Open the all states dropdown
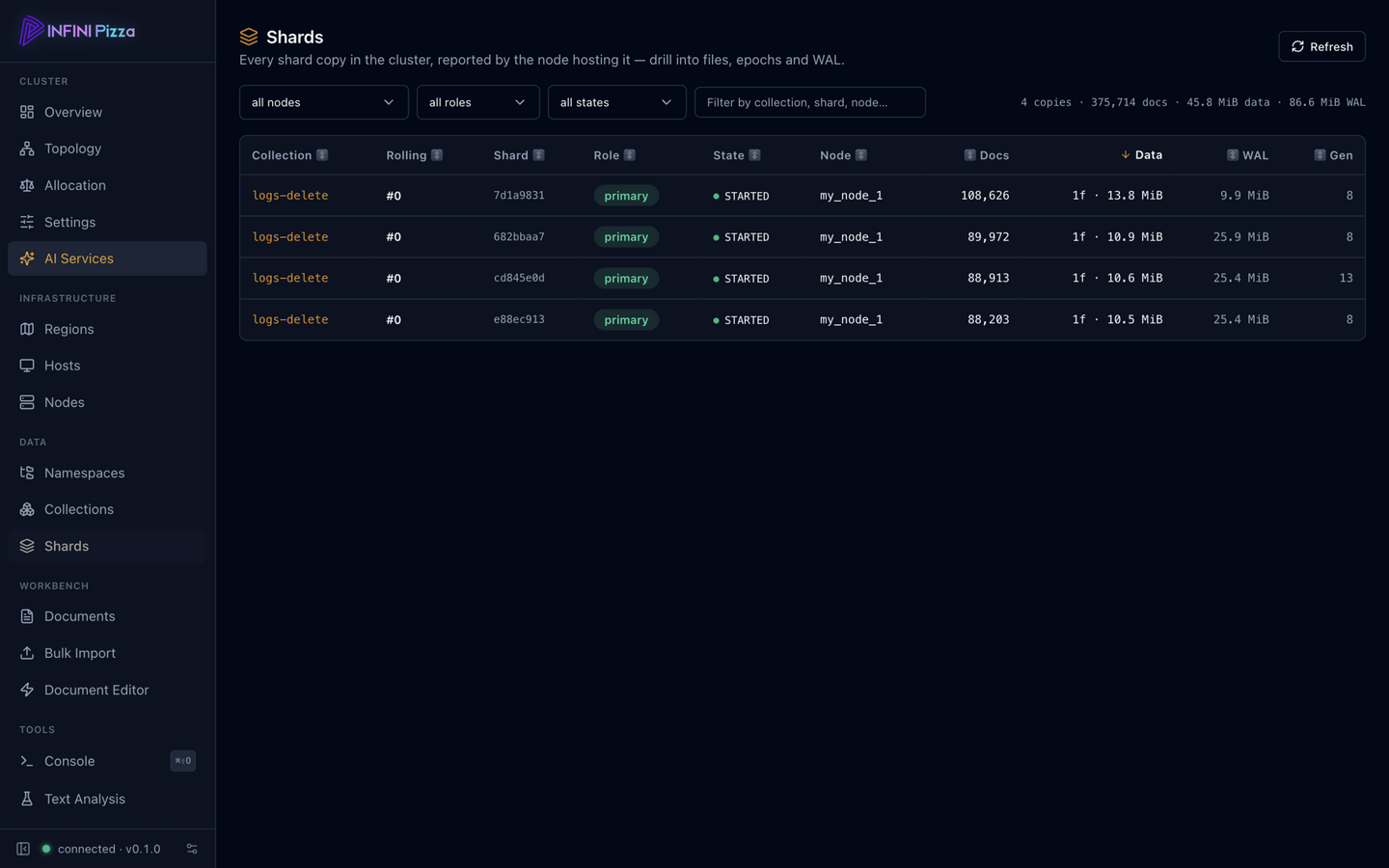 [x=616, y=102]
